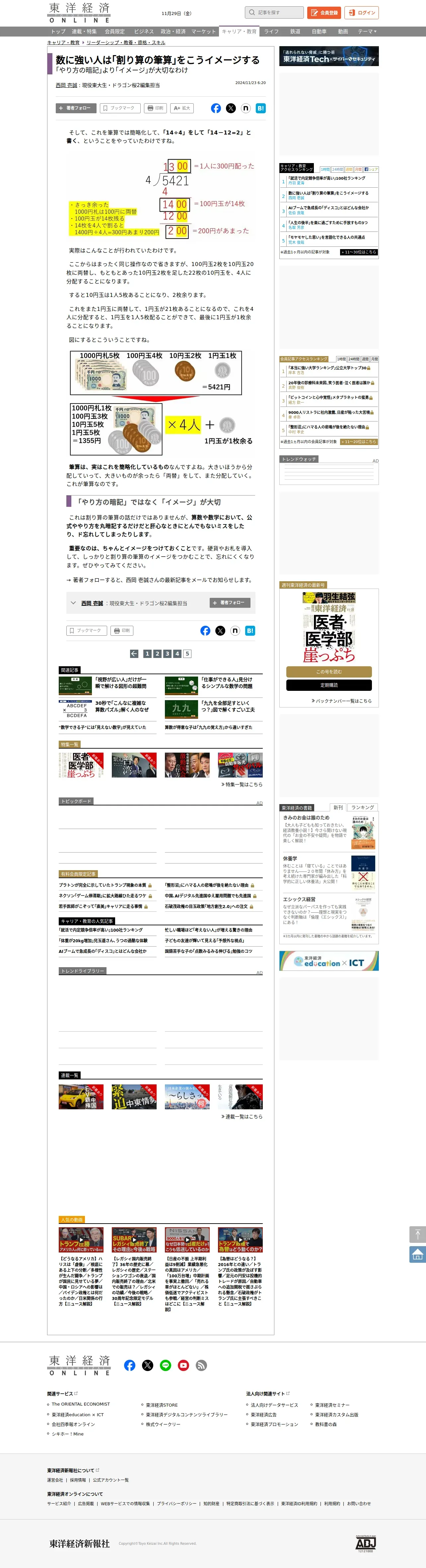Open マーケット navigation tab

click(x=204, y=32)
